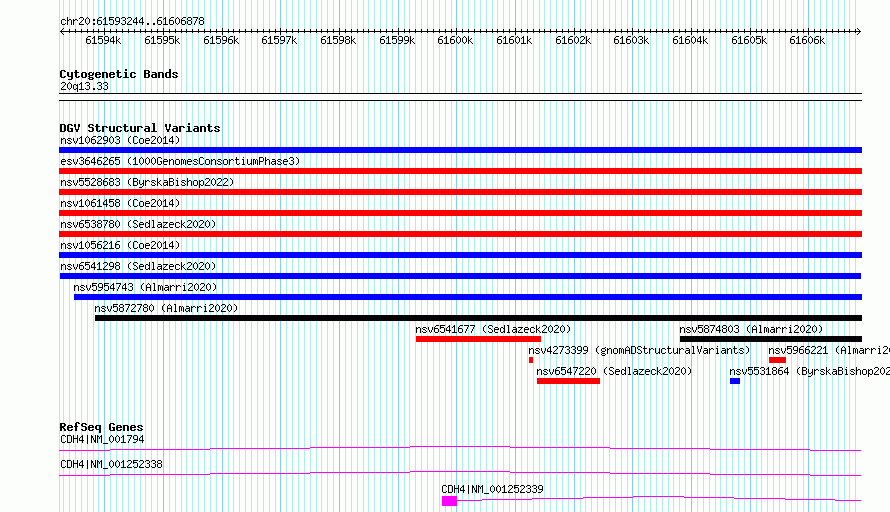
Task: Click the DGV Structural Variants track title
Action: (140, 128)
